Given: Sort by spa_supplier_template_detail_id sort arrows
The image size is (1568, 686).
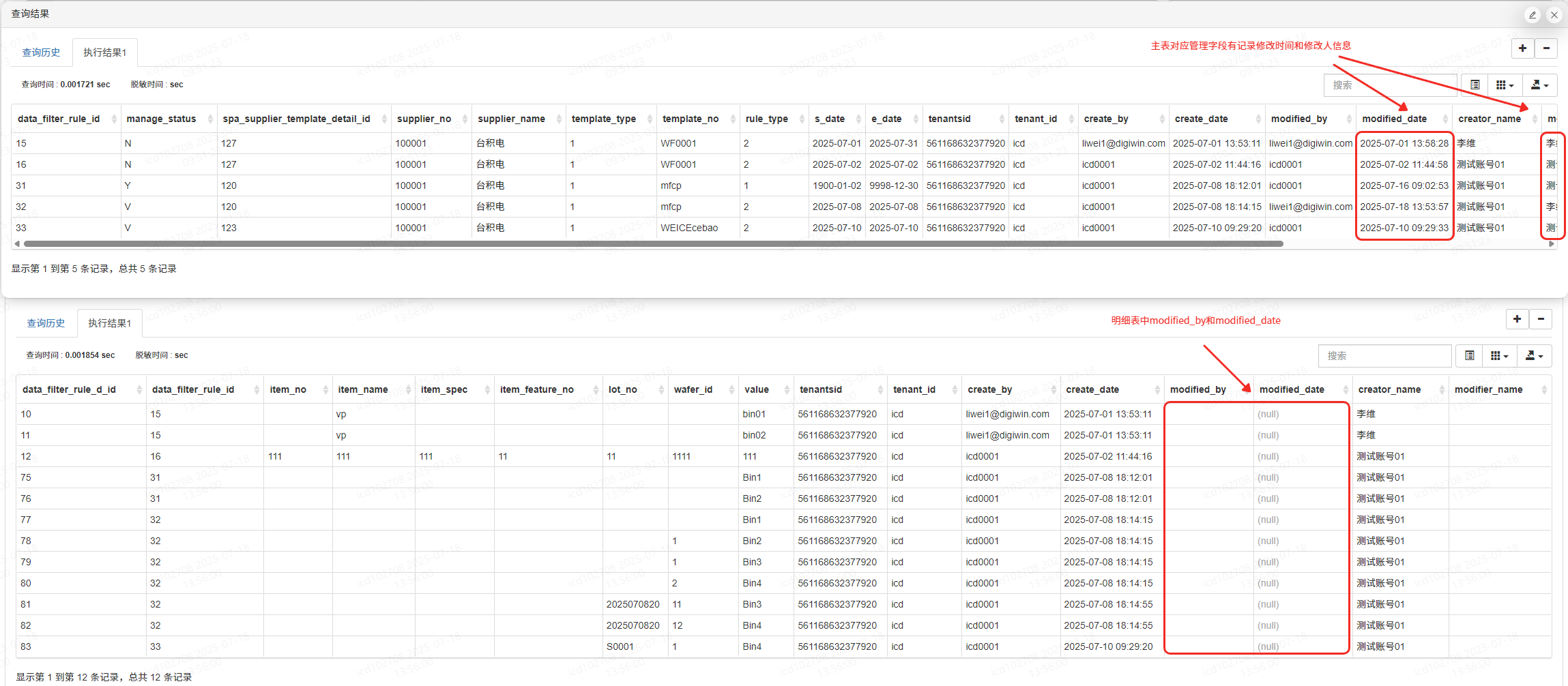Looking at the screenshot, I should coord(384,119).
